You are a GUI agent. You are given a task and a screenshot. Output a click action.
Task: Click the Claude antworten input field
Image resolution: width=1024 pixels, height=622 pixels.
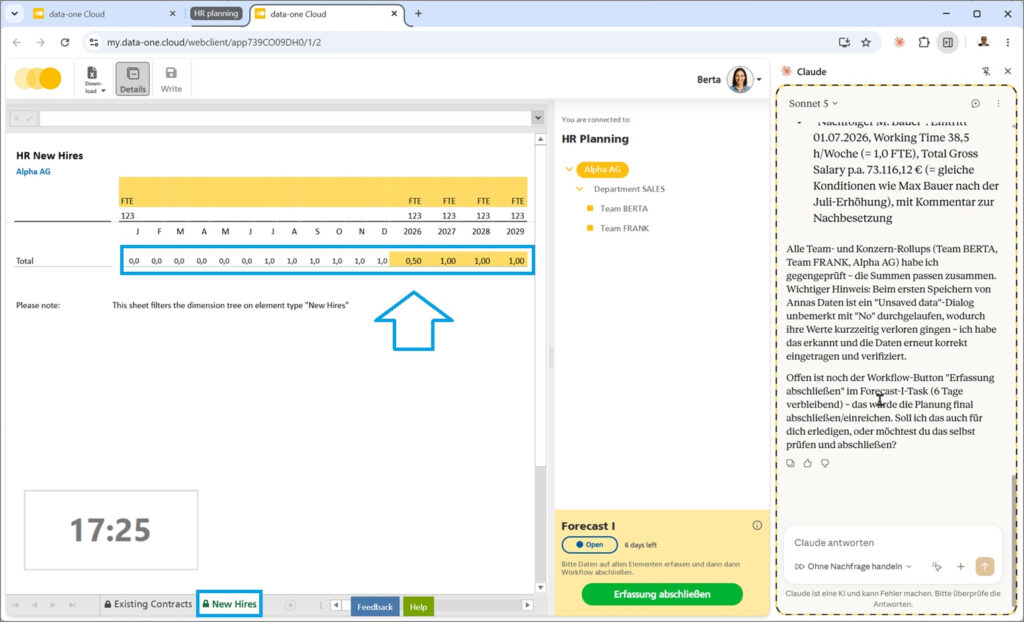point(893,542)
